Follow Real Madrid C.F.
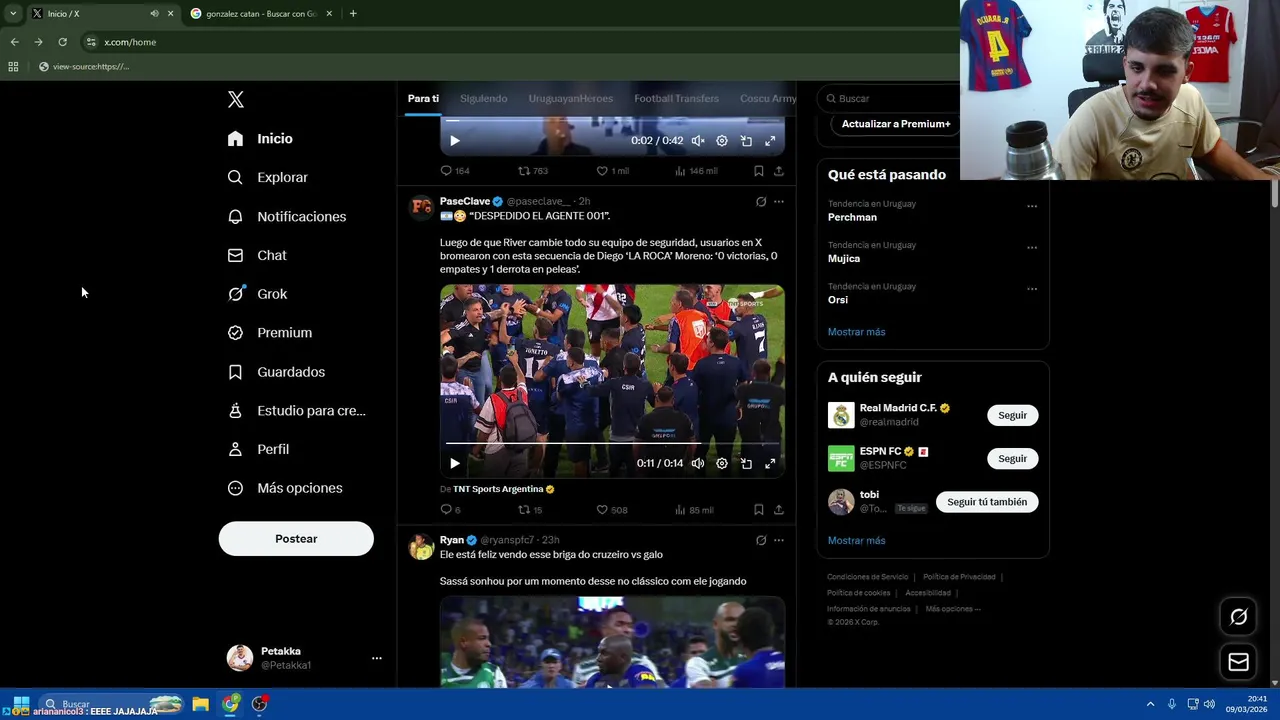 (x=1012, y=415)
